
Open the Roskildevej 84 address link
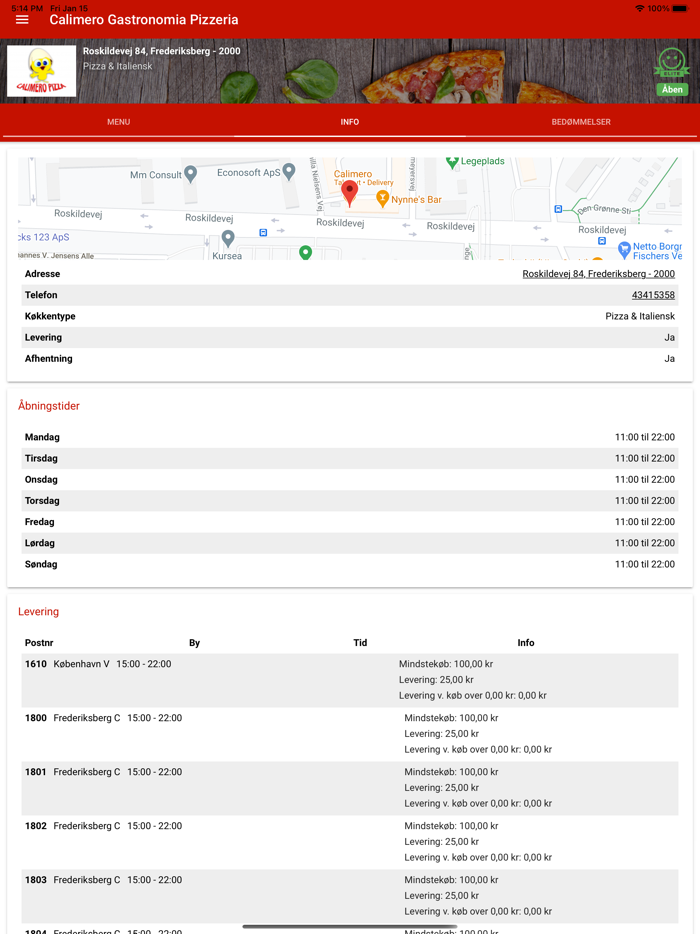click(598, 274)
